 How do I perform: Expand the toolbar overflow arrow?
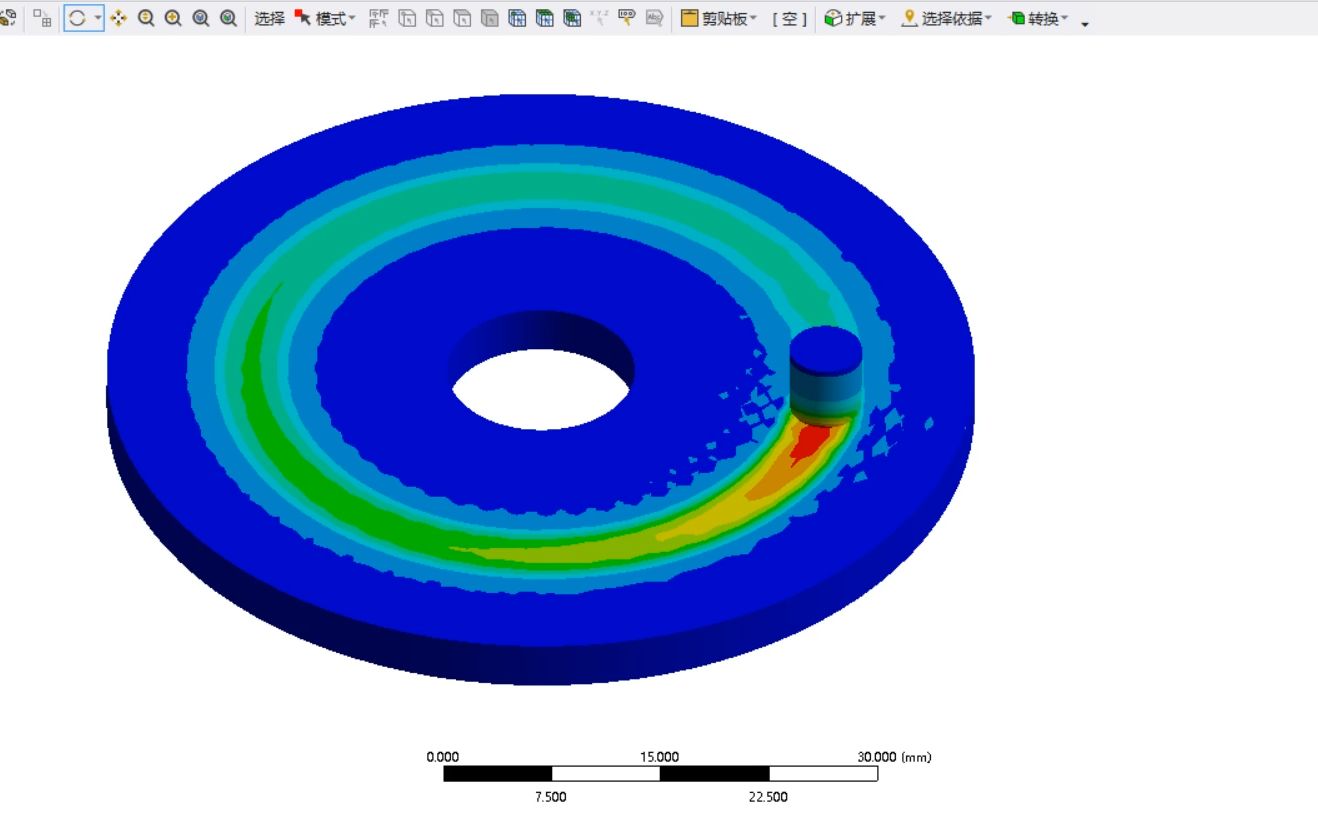[1086, 22]
